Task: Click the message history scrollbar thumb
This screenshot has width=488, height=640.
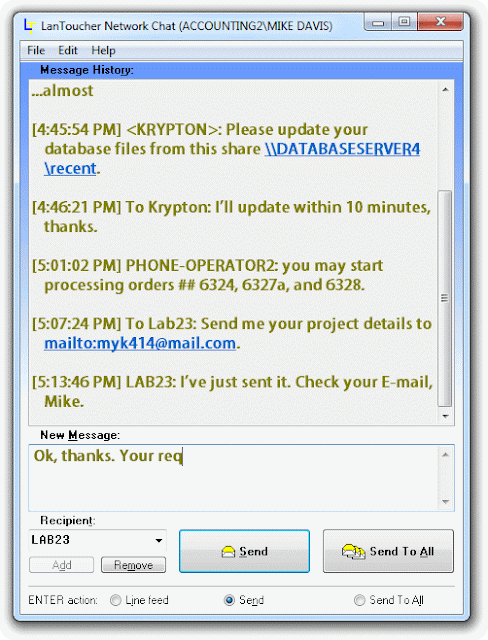Action: 445,298
